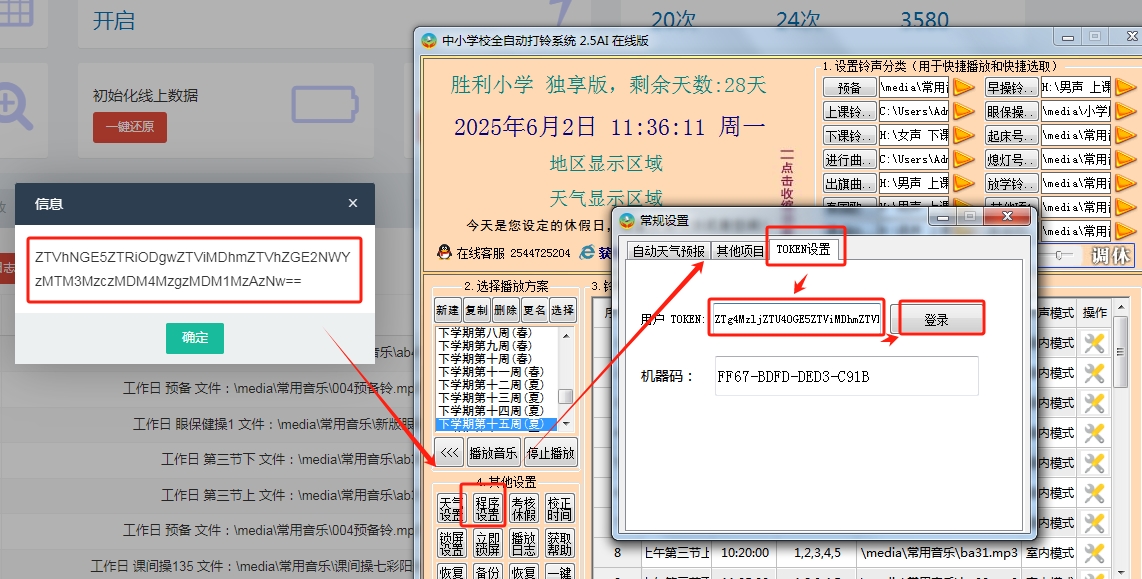Play the 下课铃 sound with orange arrow

[x=964, y=135]
